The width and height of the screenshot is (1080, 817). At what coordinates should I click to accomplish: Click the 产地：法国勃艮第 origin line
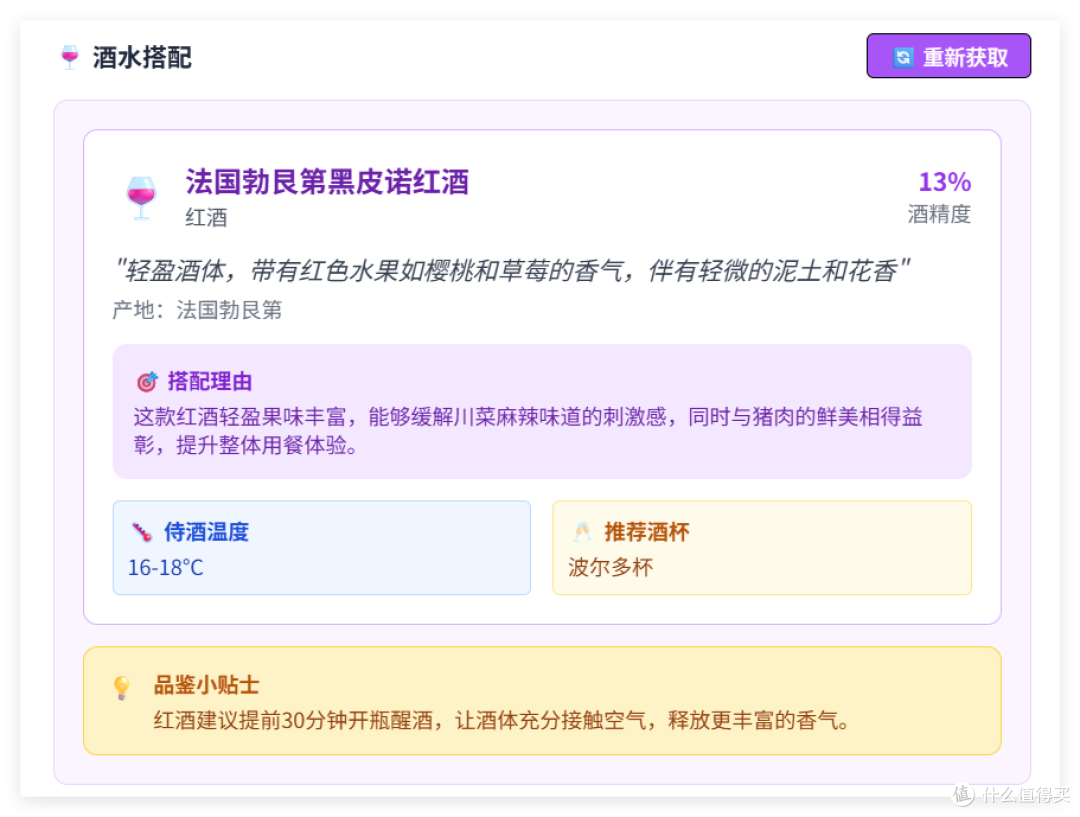[198, 310]
